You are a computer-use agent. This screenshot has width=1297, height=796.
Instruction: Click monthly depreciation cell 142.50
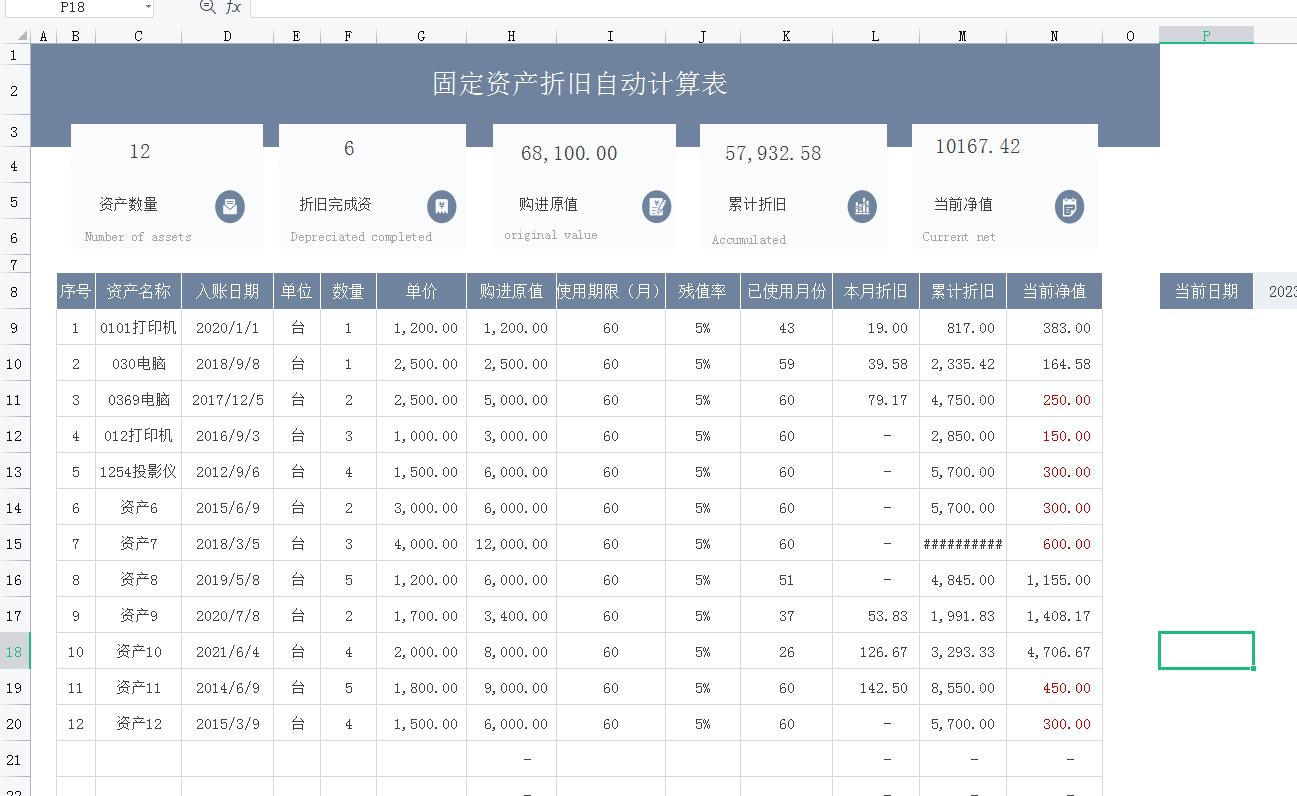pos(875,688)
